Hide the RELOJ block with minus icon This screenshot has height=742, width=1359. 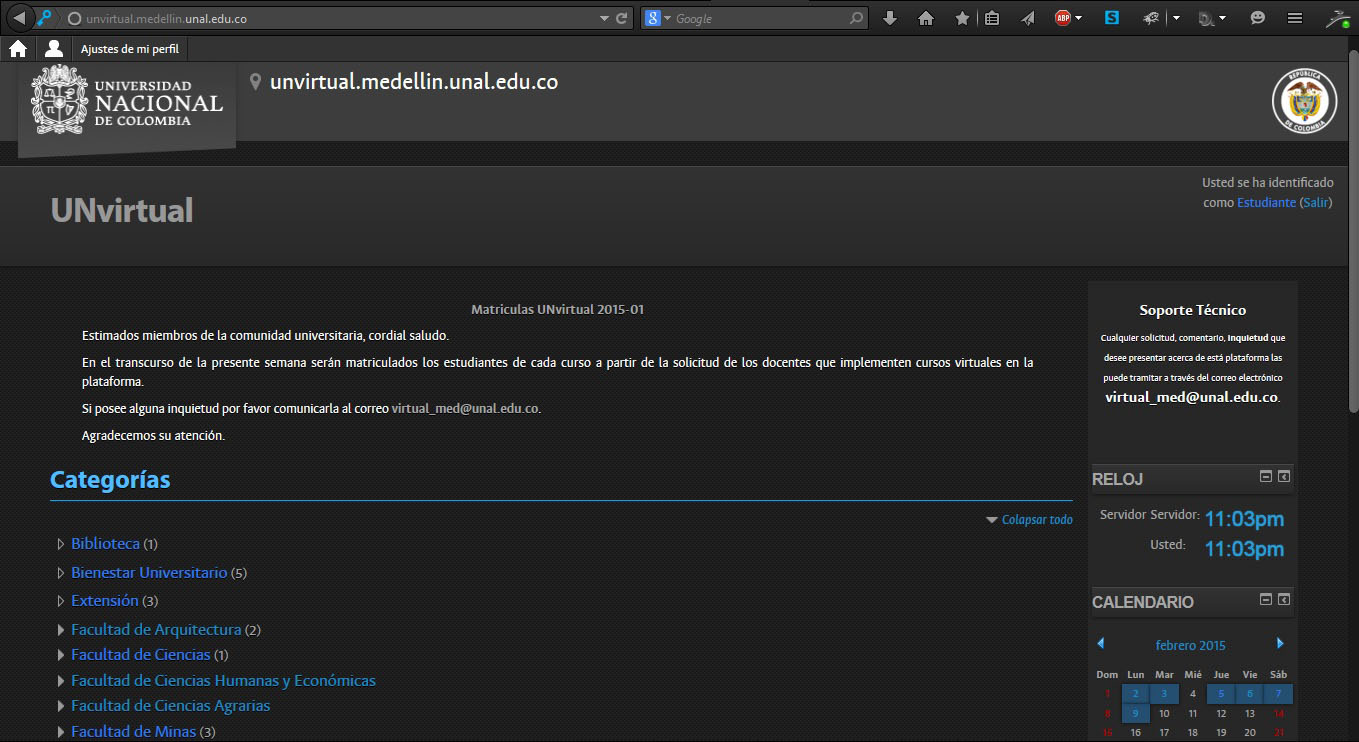(x=1266, y=476)
